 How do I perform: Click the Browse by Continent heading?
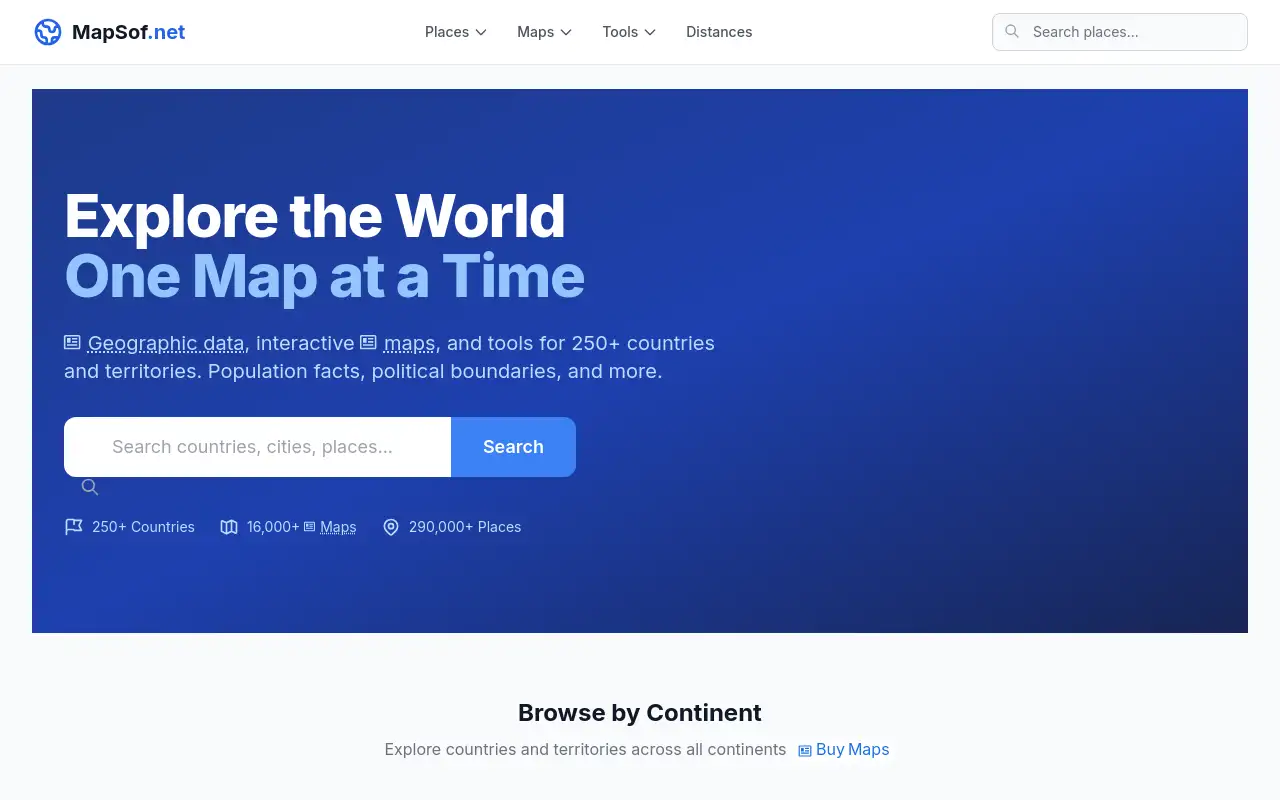pos(640,713)
